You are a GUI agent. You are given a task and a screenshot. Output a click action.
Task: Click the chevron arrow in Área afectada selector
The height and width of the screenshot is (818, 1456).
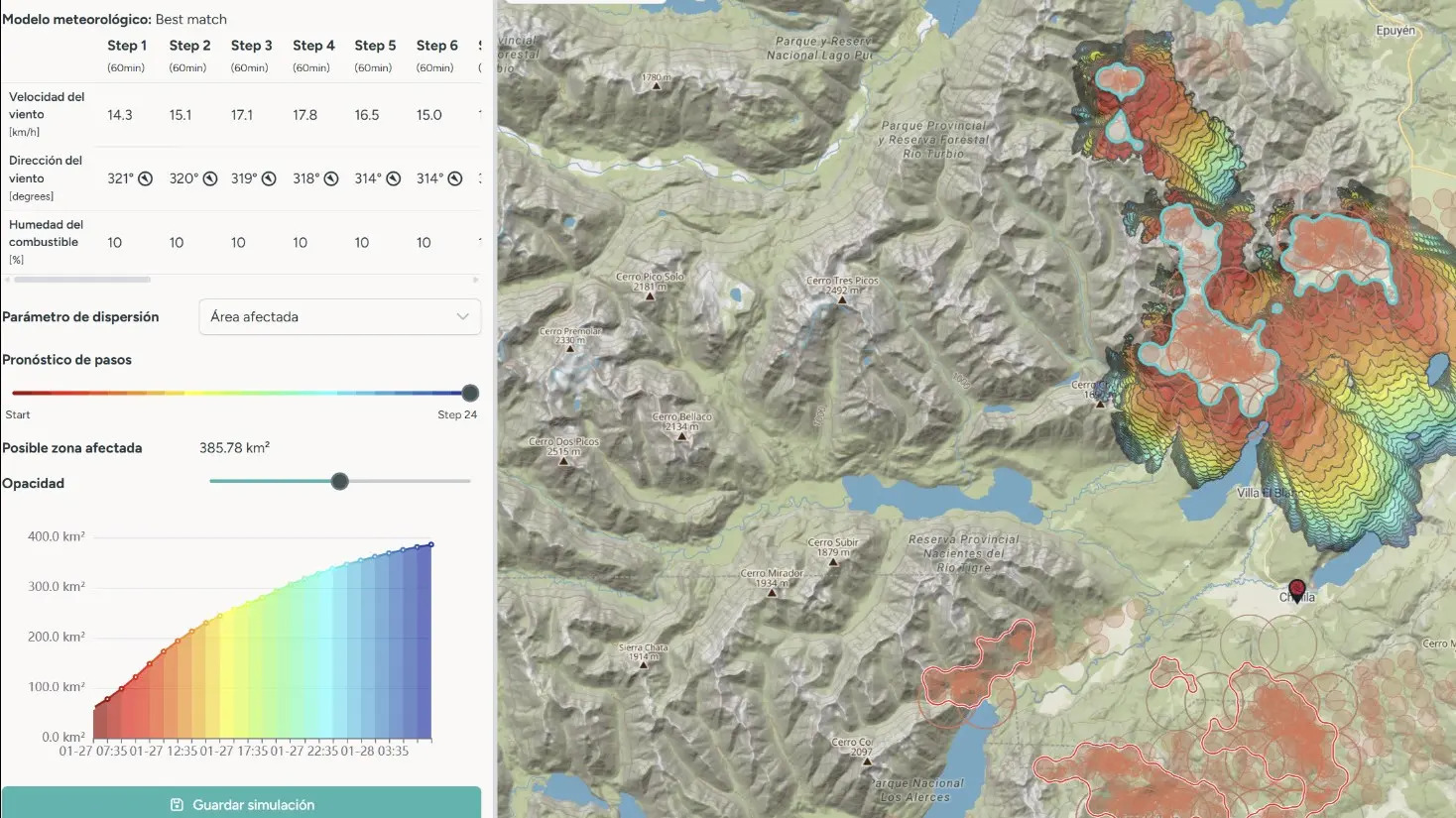click(462, 317)
